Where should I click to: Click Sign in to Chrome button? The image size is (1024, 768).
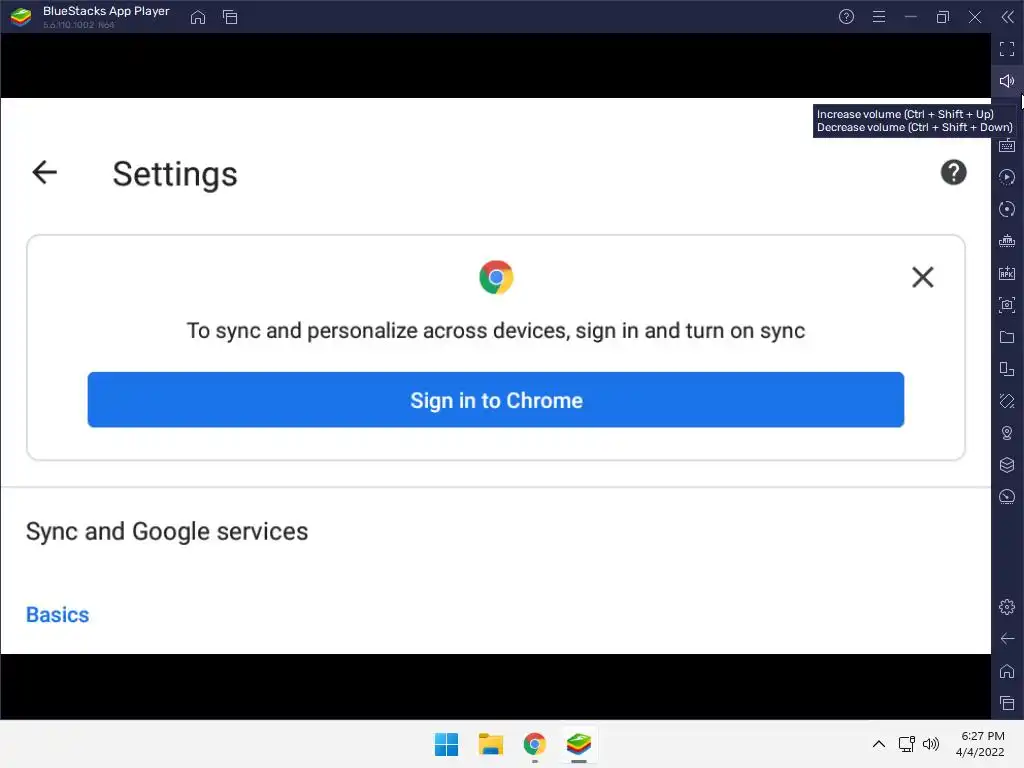tap(496, 400)
